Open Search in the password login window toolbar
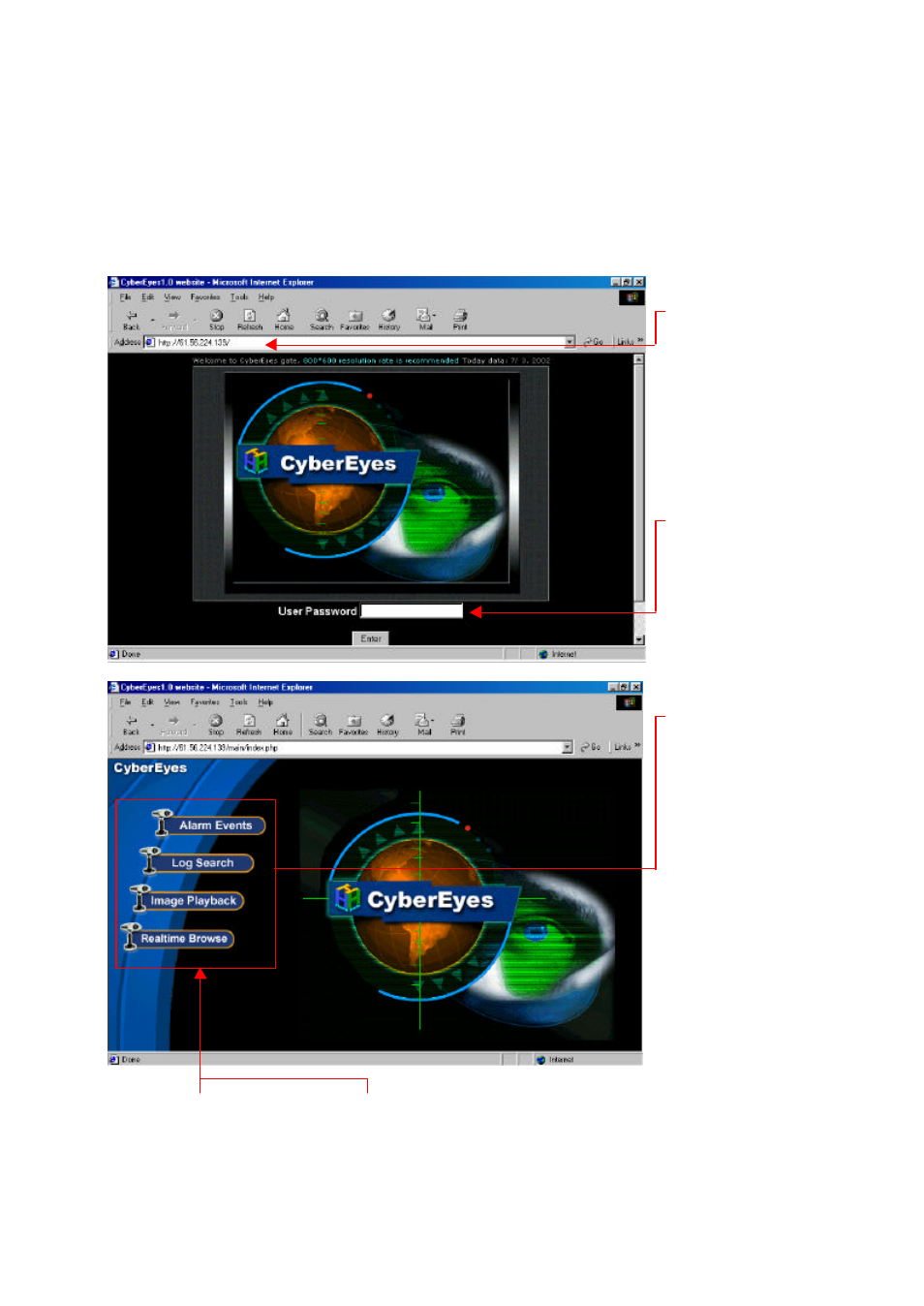 322,320
